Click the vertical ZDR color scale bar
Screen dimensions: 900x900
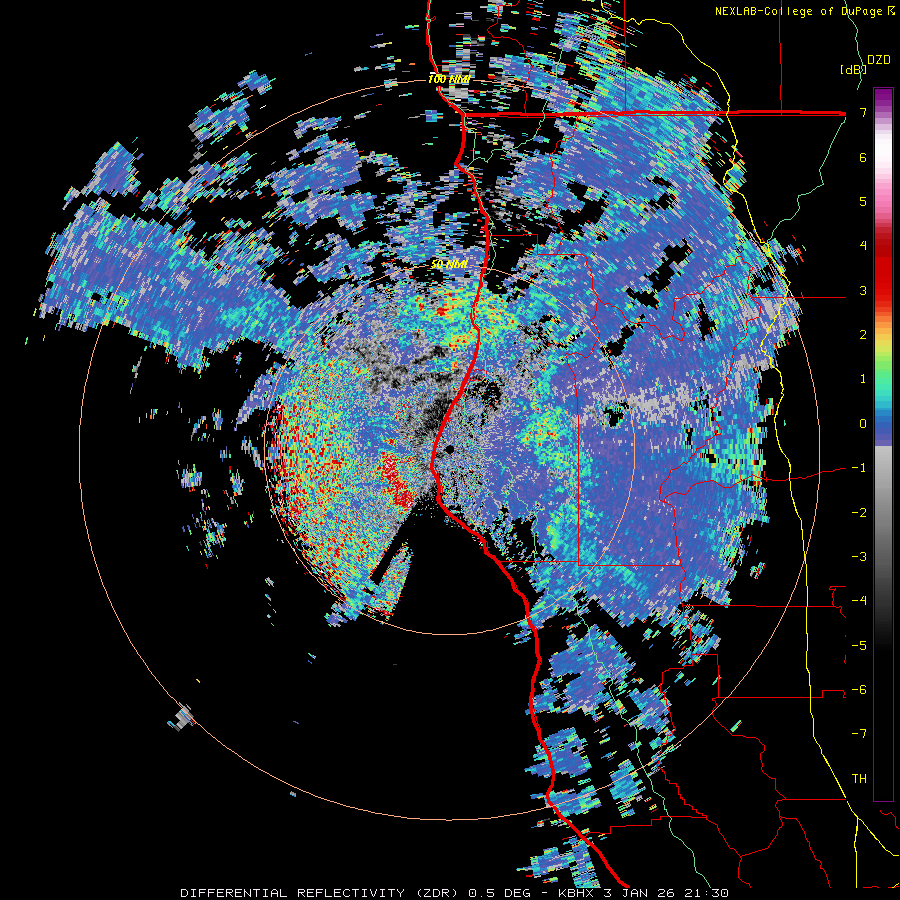(x=883, y=444)
